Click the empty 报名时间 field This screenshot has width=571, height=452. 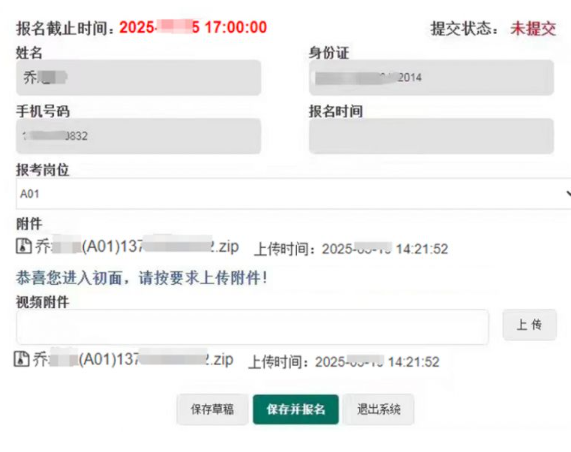point(432,136)
